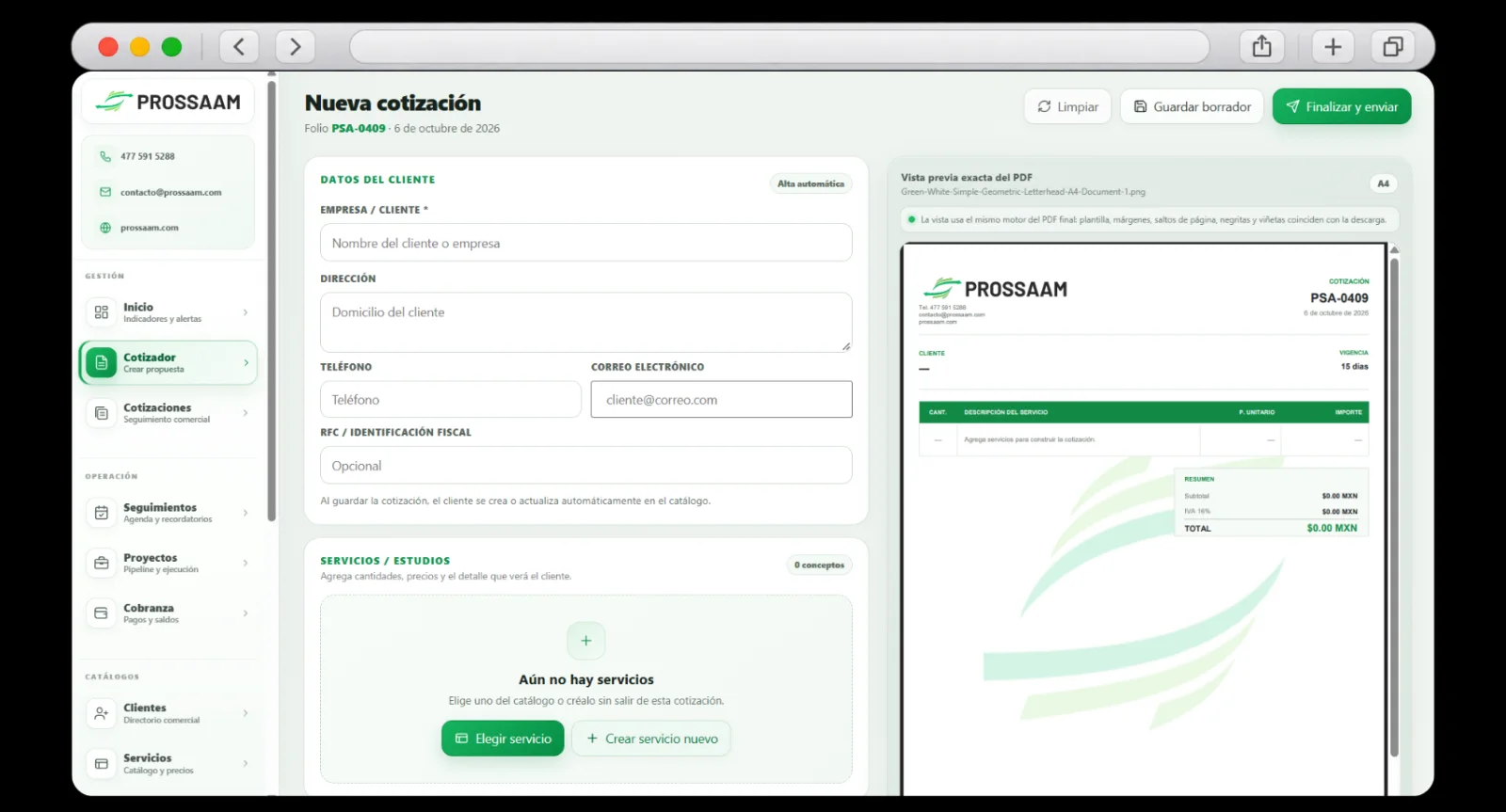The height and width of the screenshot is (812, 1506).
Task: Click the Cobranza card icon
Action: 102,613
